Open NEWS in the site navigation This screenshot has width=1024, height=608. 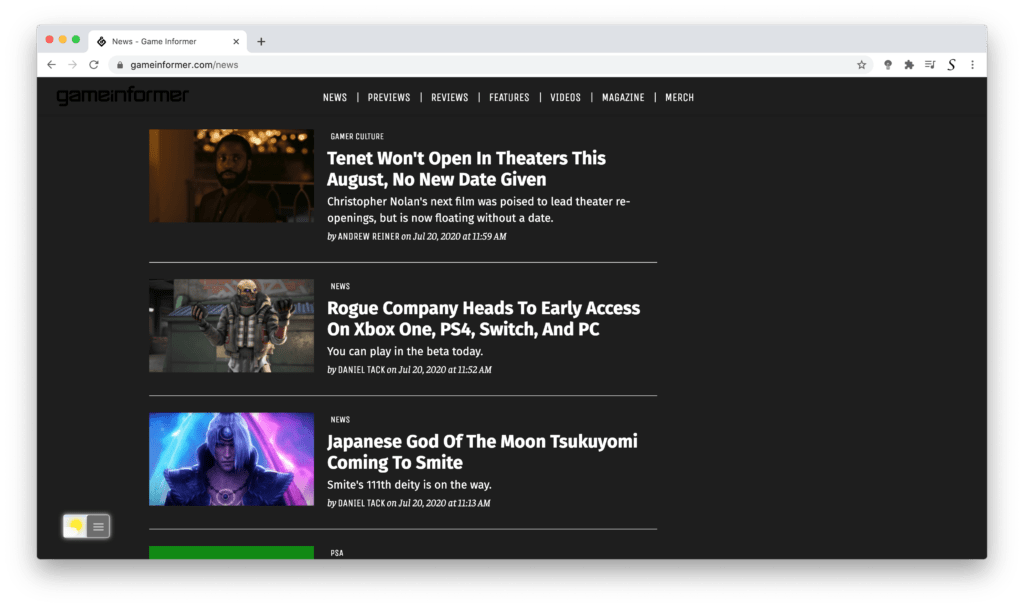point(334,97)
